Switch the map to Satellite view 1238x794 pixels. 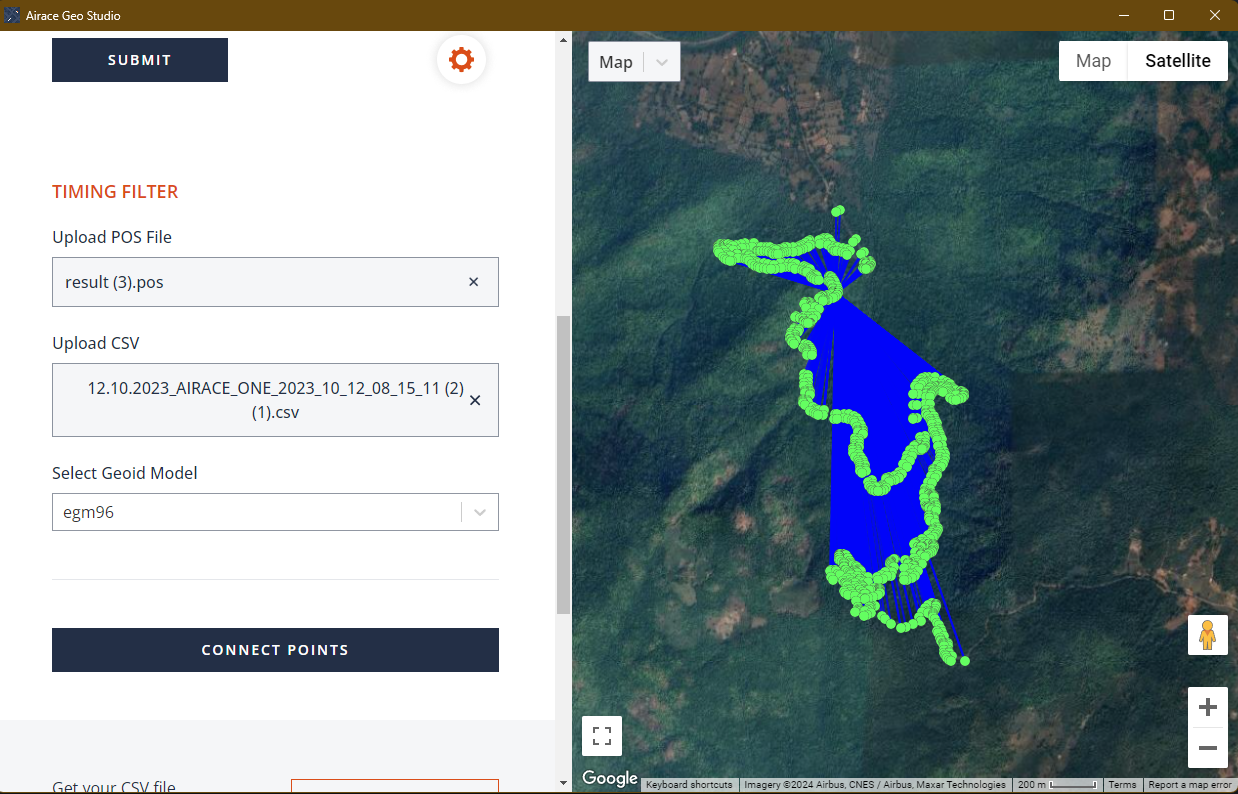1177,60
